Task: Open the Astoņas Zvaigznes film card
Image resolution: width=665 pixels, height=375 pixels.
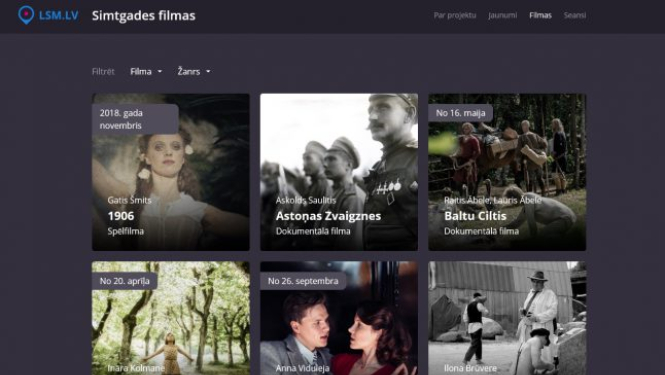Action: tap(339, 172)
